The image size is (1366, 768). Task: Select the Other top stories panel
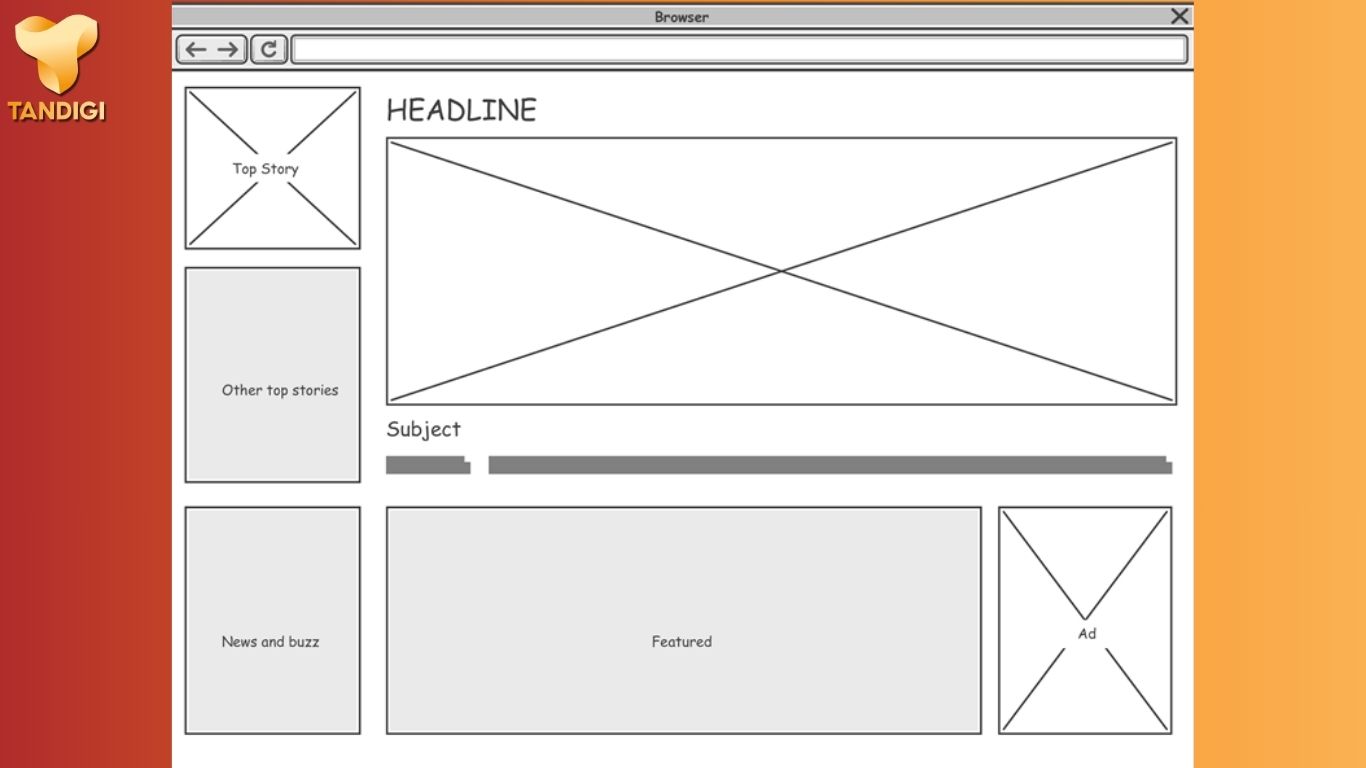point(272,375)
